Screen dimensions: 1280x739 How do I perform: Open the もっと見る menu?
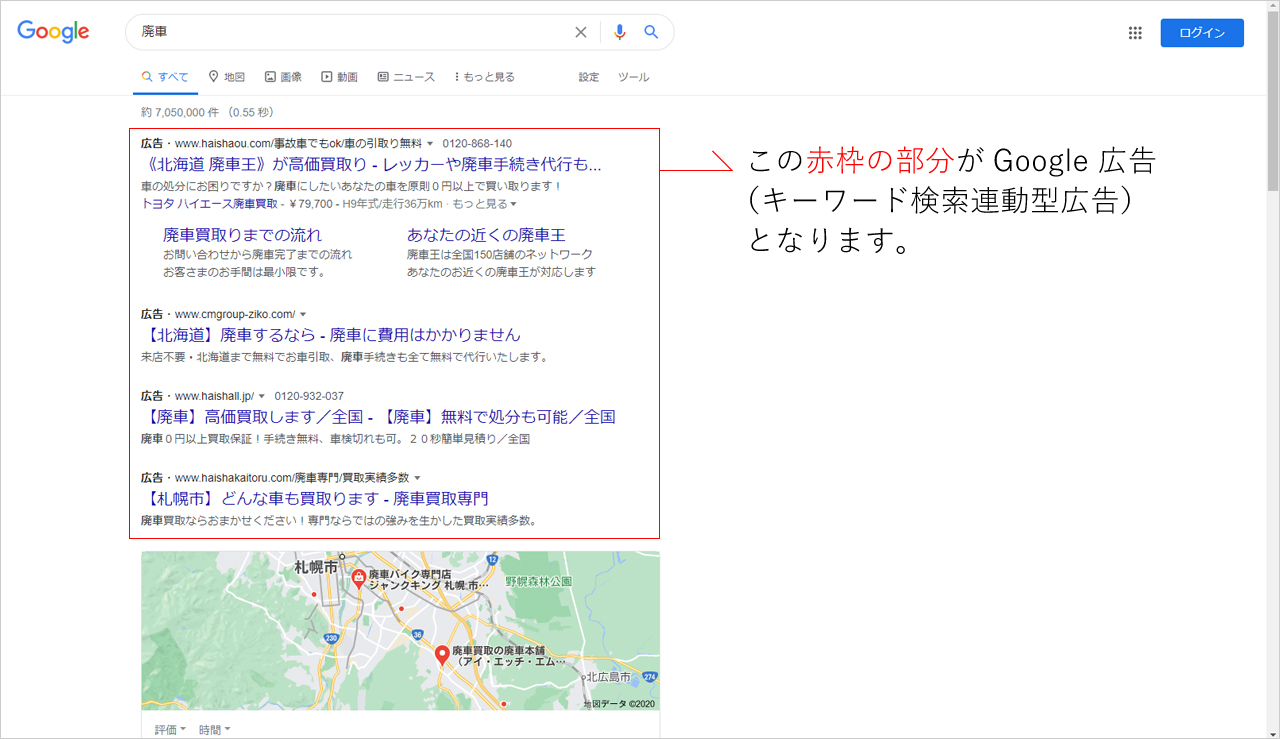pyautogui.click(x=485, y=77)
